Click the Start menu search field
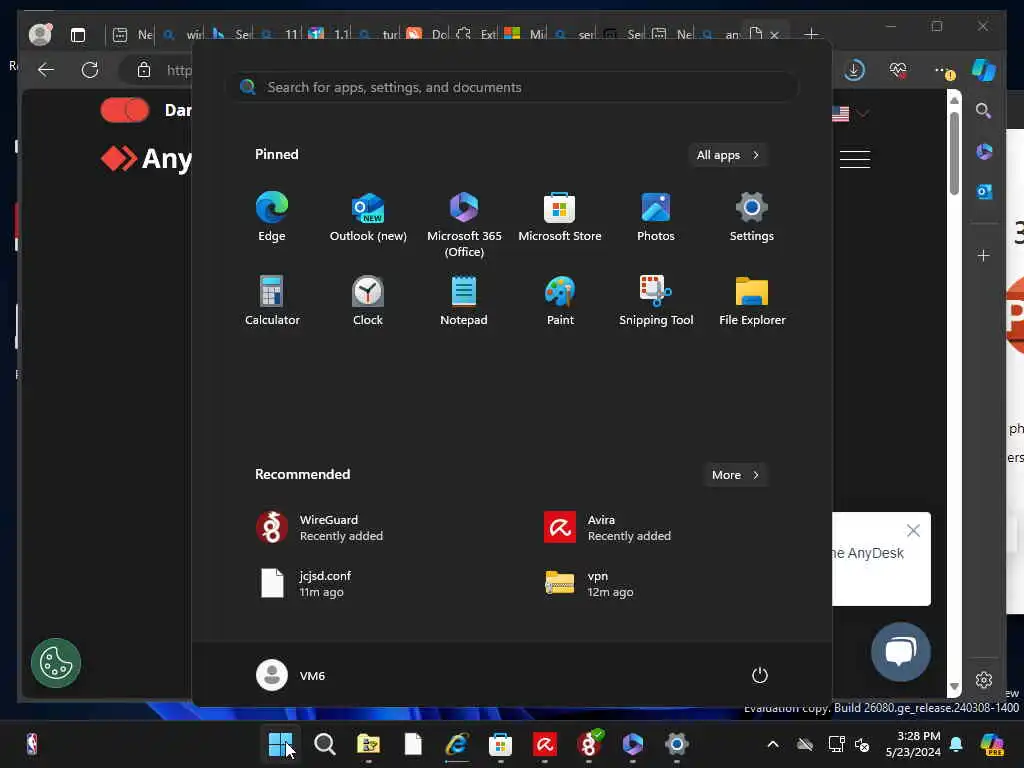1024x768 pixels. pyautogui.click(x=512, y=87)
